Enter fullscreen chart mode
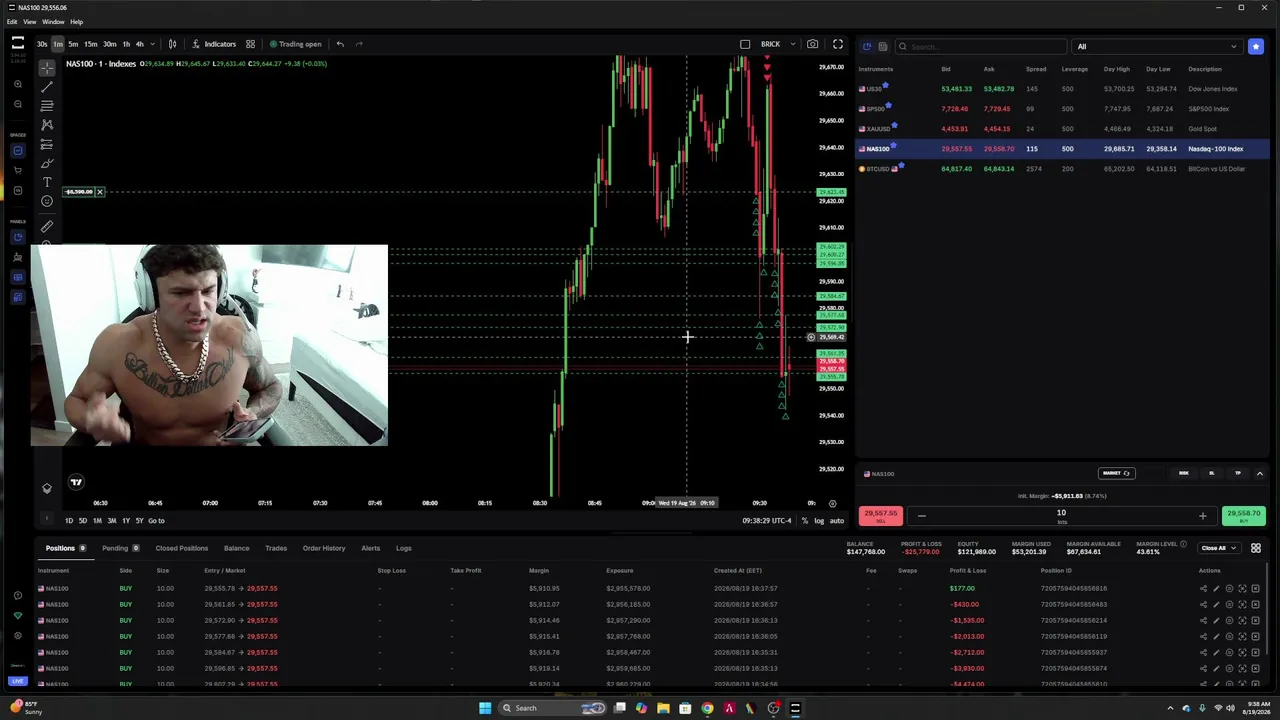 [x=838, y=44]
